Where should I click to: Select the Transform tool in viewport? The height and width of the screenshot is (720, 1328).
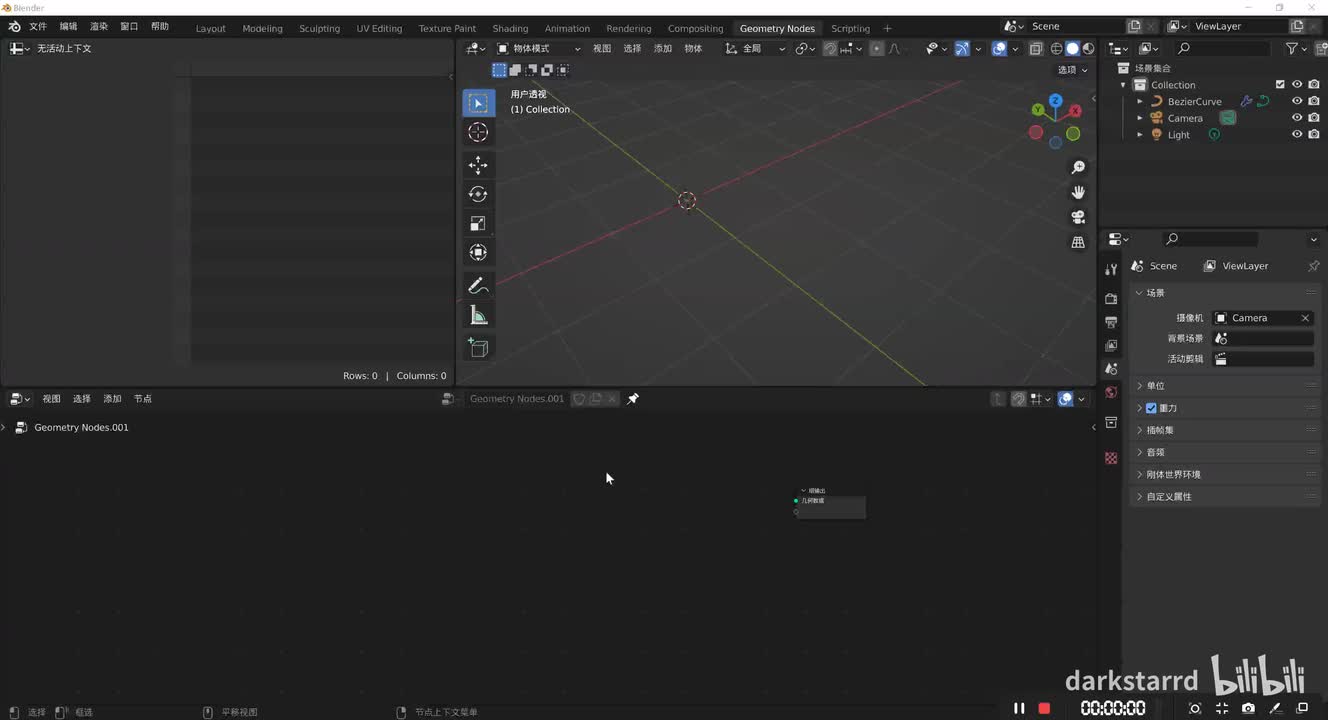tap(478, 252)
